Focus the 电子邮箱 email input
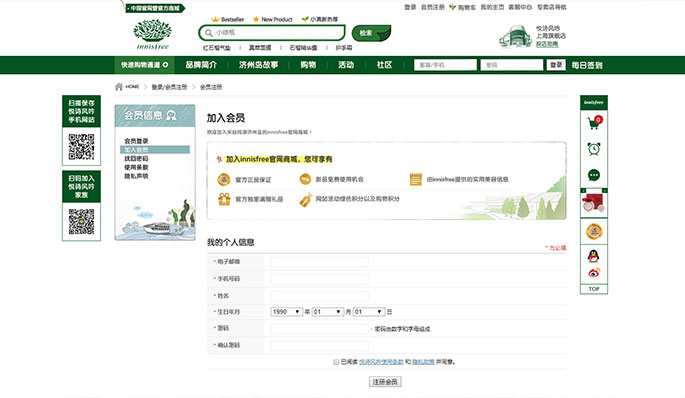Screen dimensions: 685x398 (x=319, y=262)
